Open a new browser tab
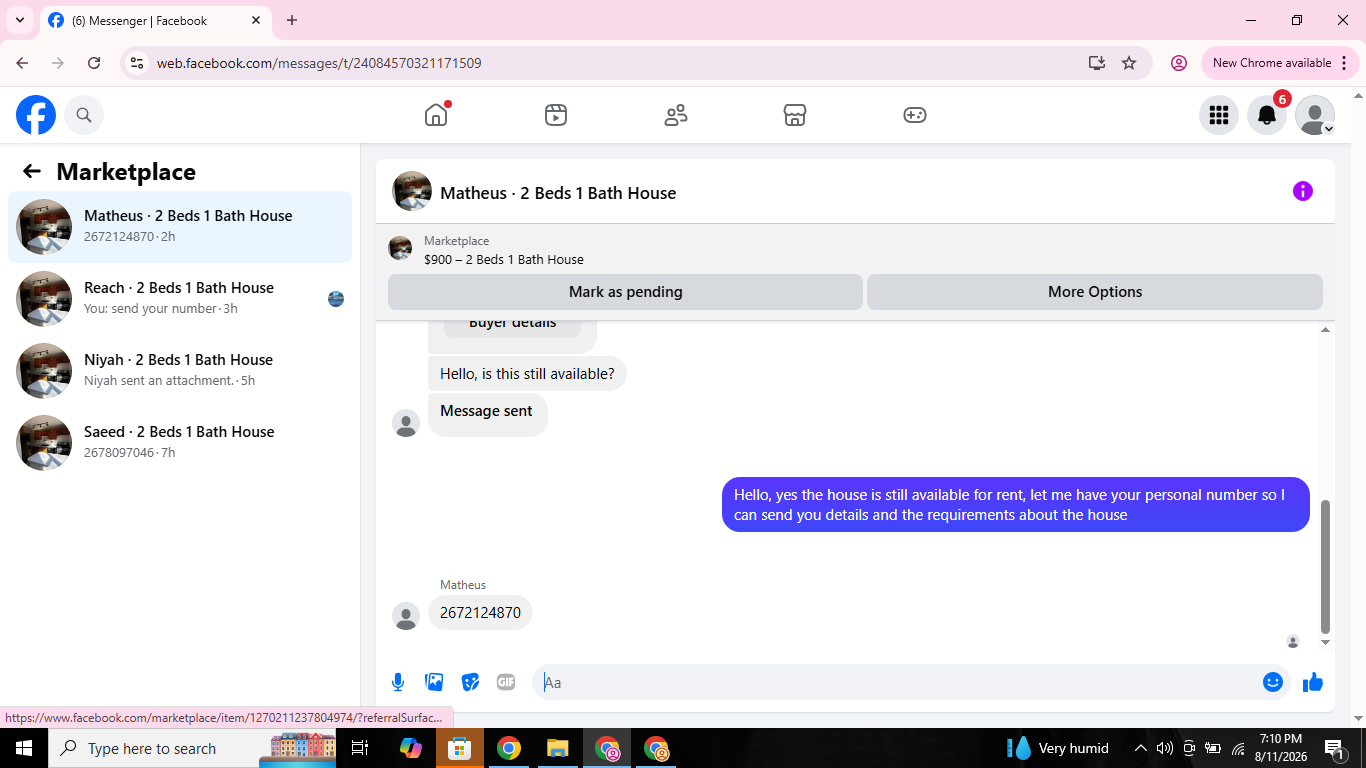 click(292, 20)
